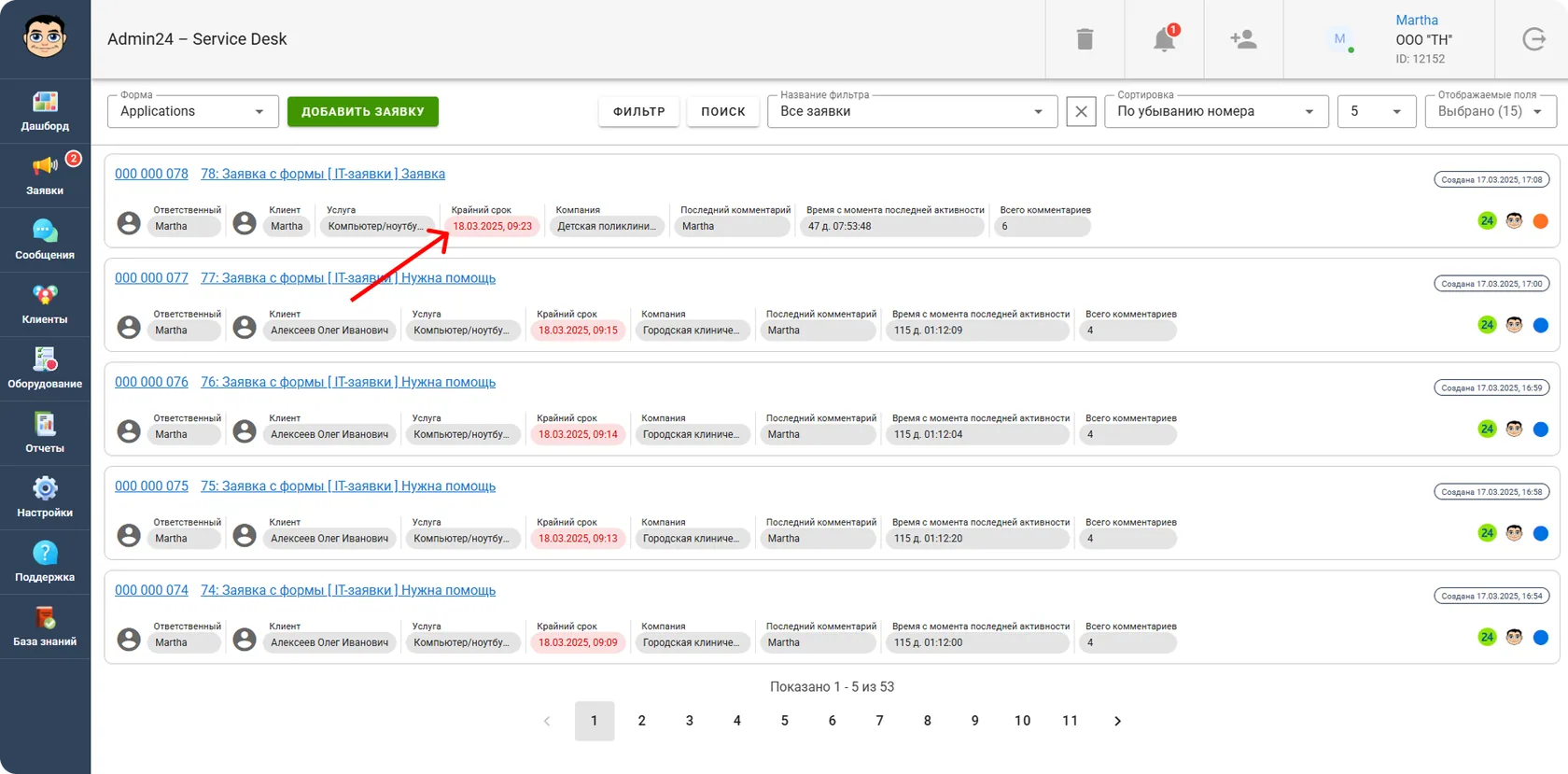Go to Сообщения in the sidebar
Image resolution: width=1568 pixels, height=774 pixels.
[45, 240]
